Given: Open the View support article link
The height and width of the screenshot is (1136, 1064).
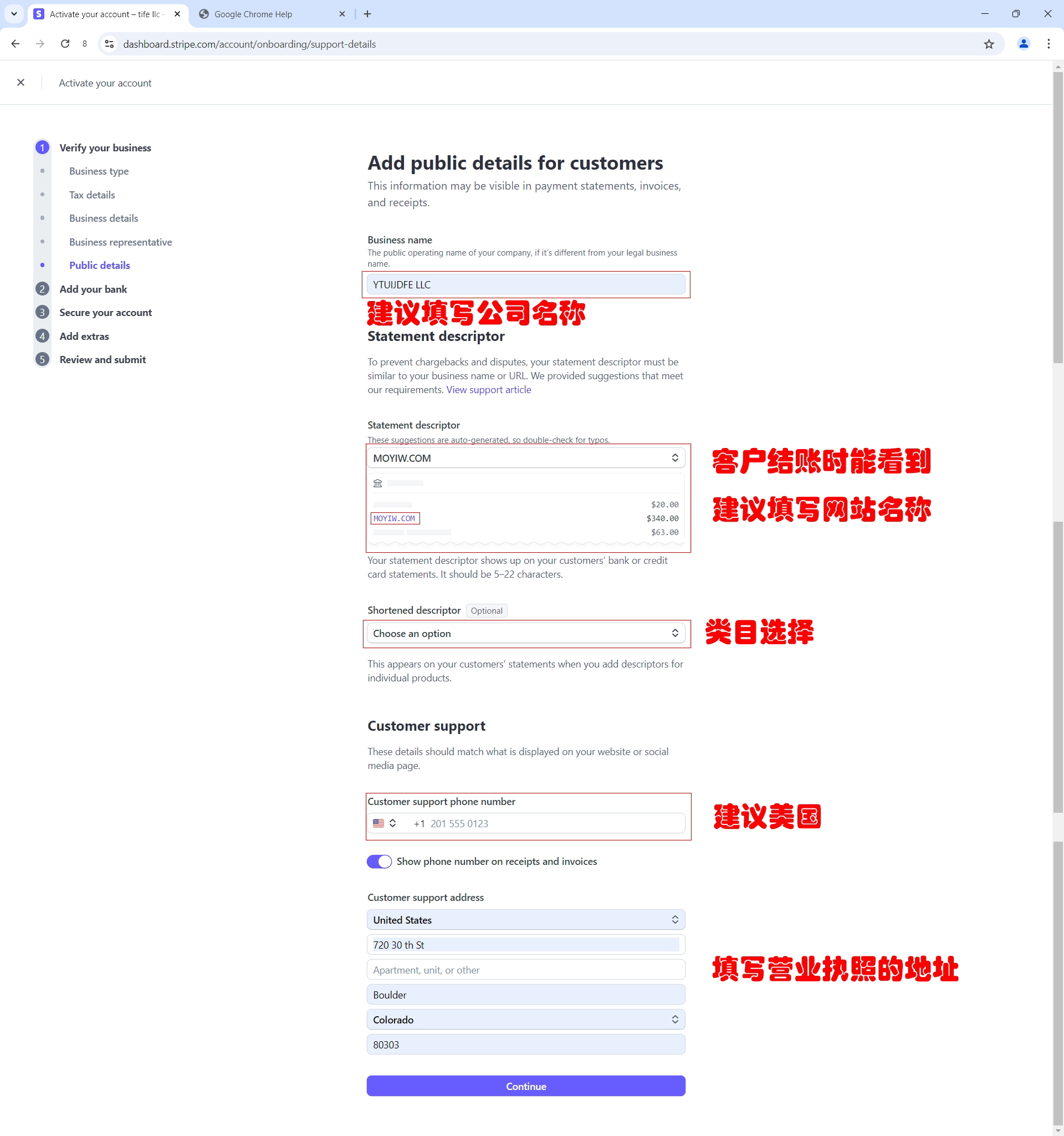Looking at the screenshot, I should click(x=488, y=390).
